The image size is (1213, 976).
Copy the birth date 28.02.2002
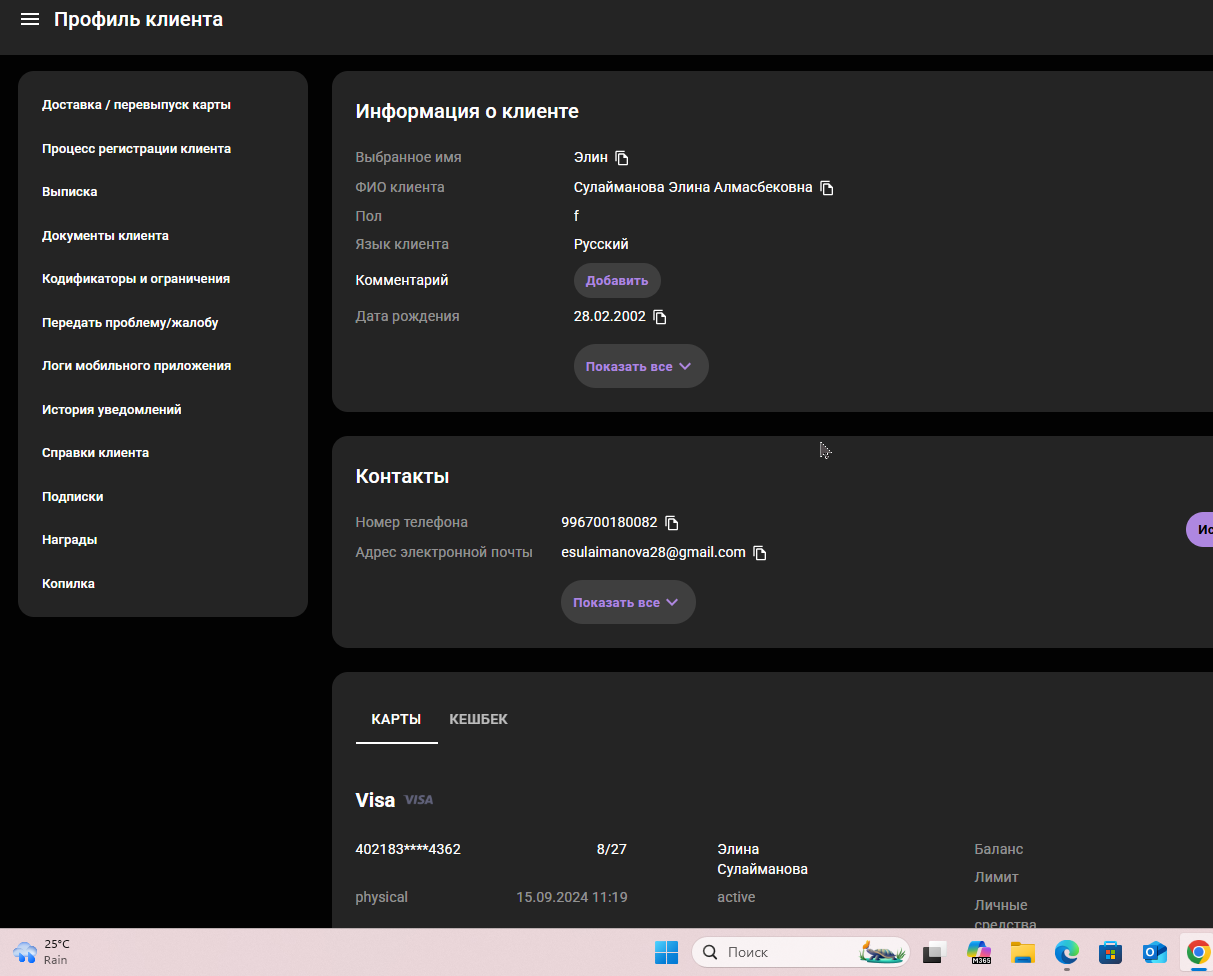point(660,317)
